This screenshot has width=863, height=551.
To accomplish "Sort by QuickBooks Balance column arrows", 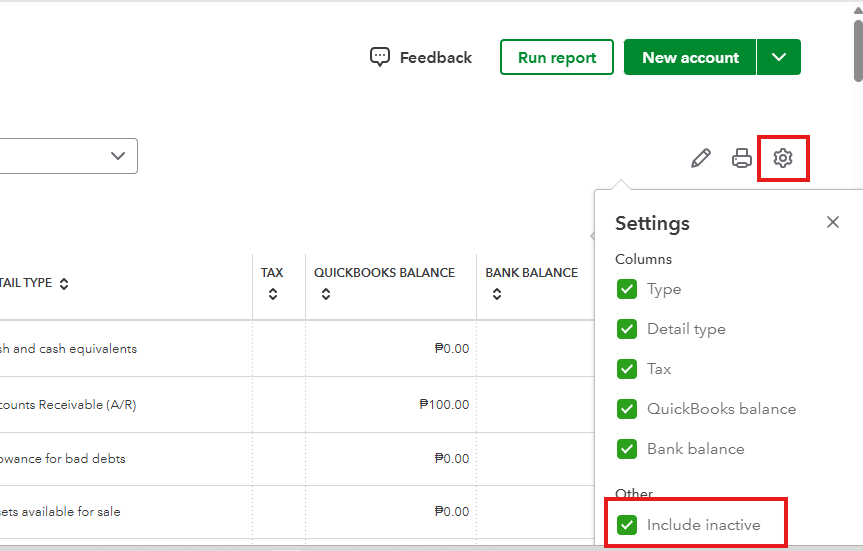I will 326,295.
